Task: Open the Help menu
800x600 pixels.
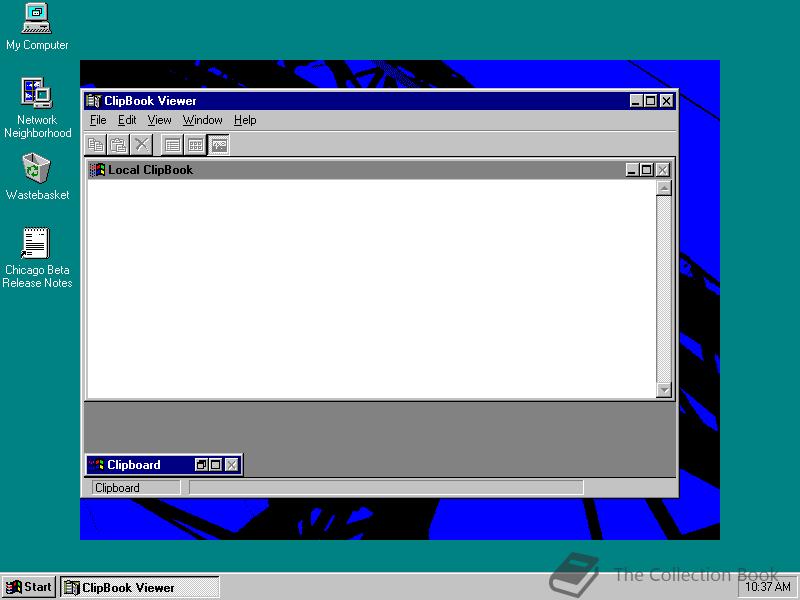Action: 245,120
